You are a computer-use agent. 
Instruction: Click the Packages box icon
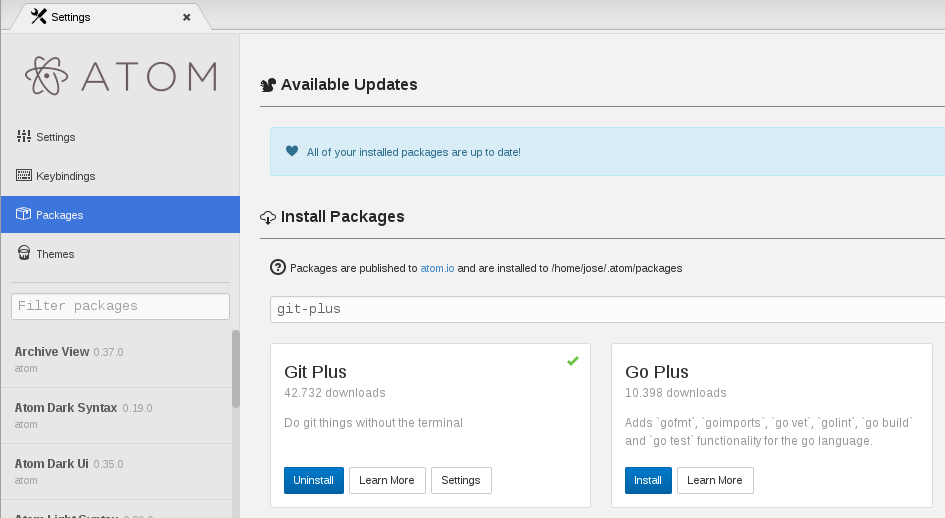click(x=24, y=214)
